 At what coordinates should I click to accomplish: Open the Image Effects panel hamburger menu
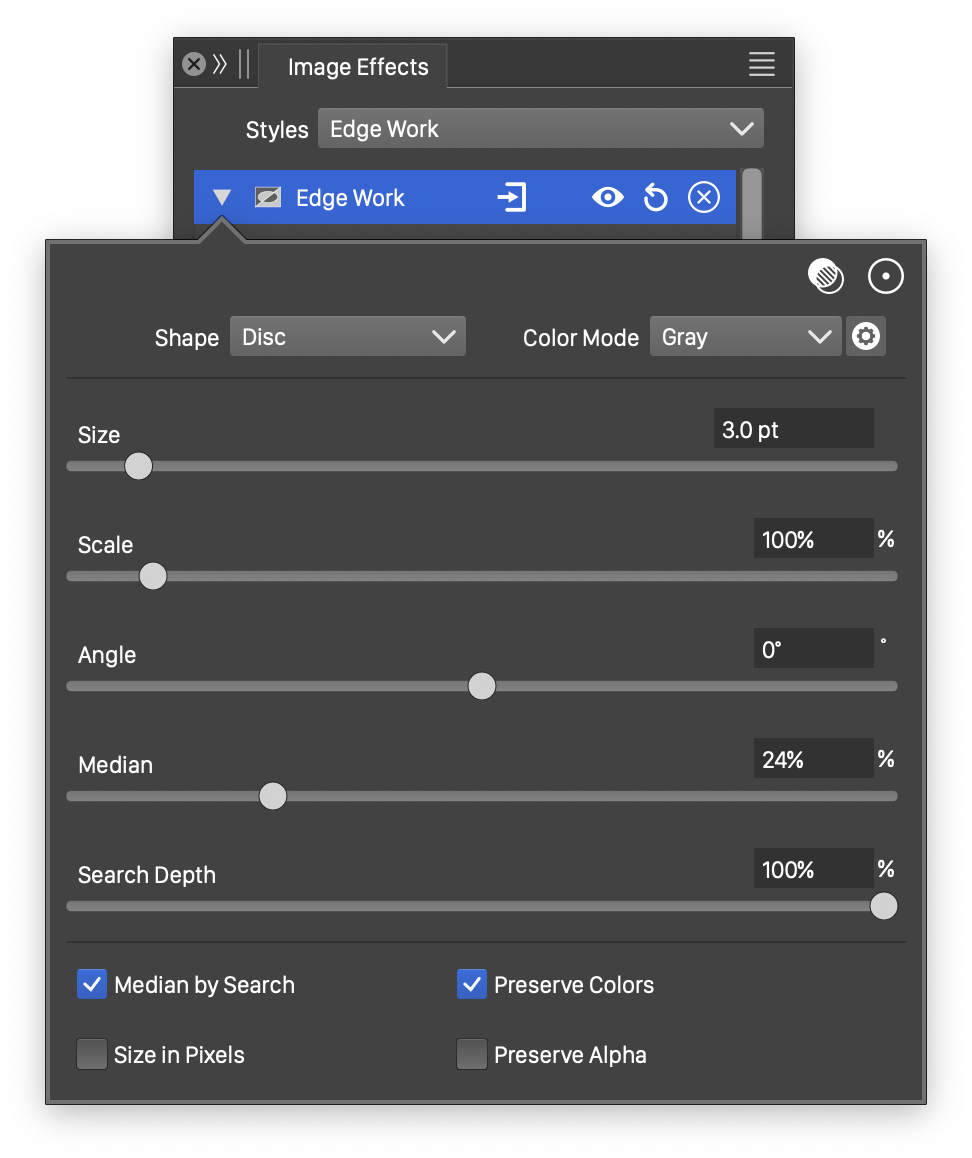[761, 65]
